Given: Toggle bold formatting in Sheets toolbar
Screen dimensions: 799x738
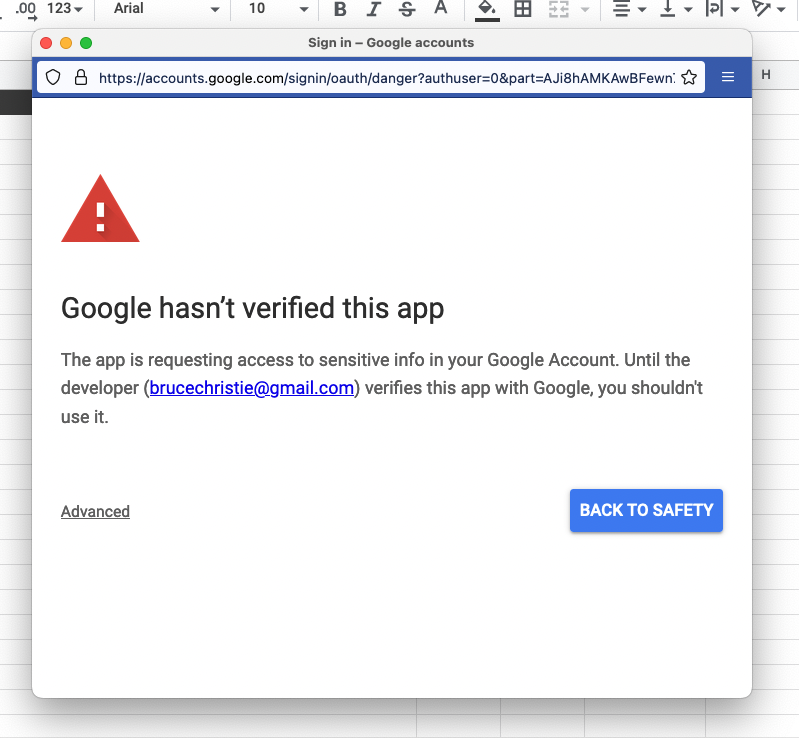Looking at the screenshot, I should click(340, 9).
